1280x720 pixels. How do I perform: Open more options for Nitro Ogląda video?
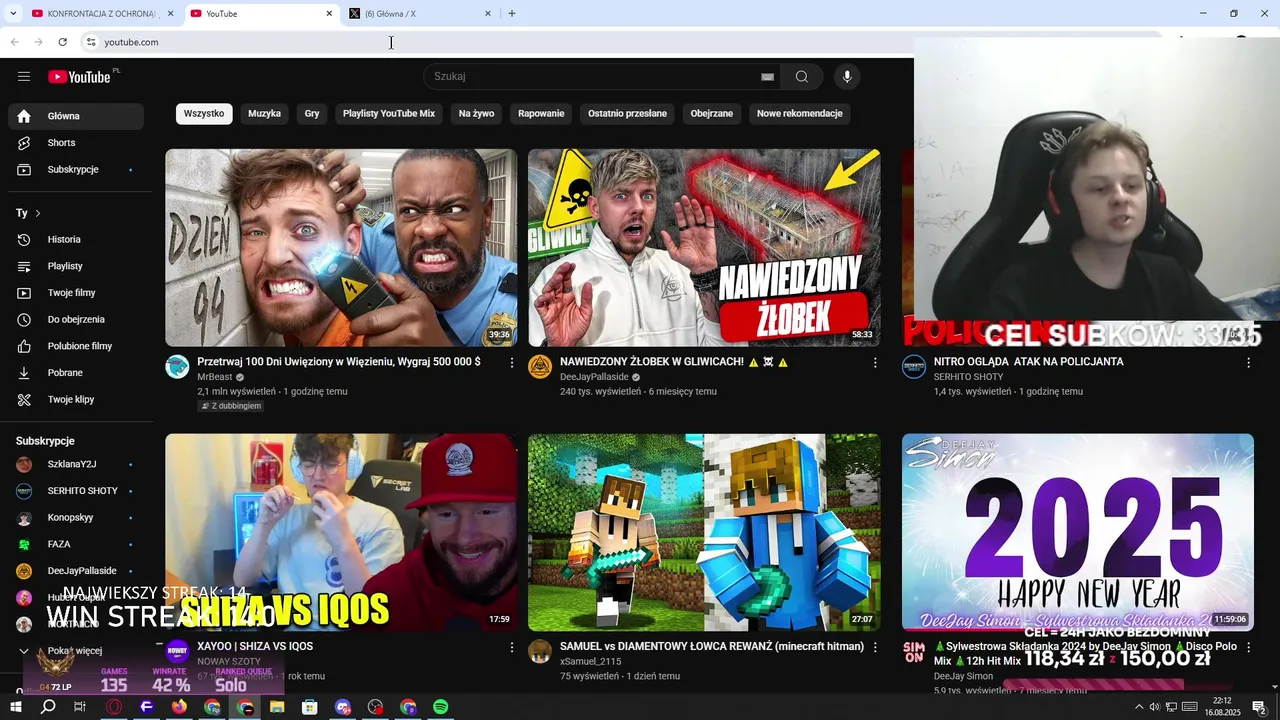tap(1248, 363)
